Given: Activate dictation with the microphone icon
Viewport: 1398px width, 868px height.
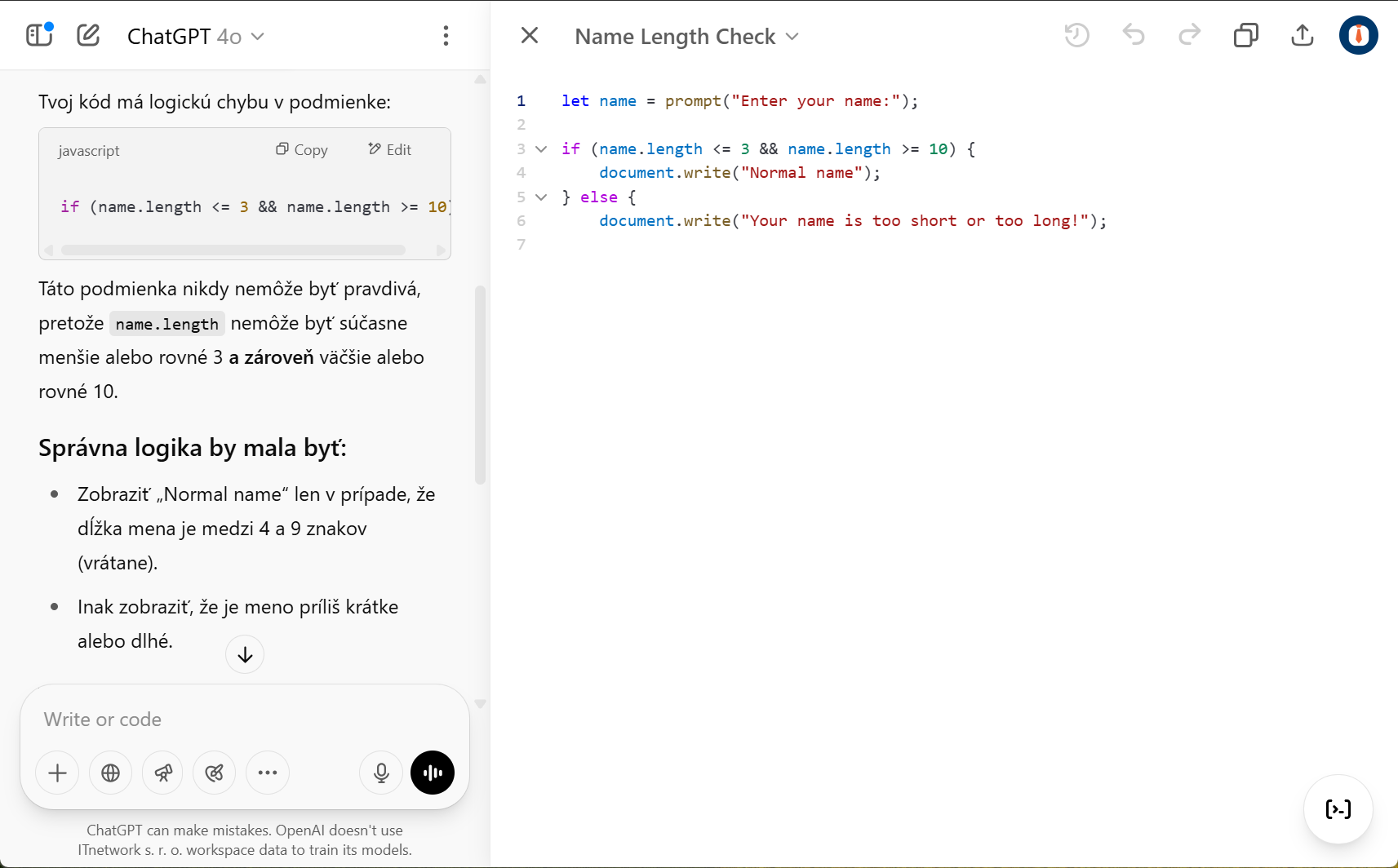Looking at the screenshot, I should (380, 773).
